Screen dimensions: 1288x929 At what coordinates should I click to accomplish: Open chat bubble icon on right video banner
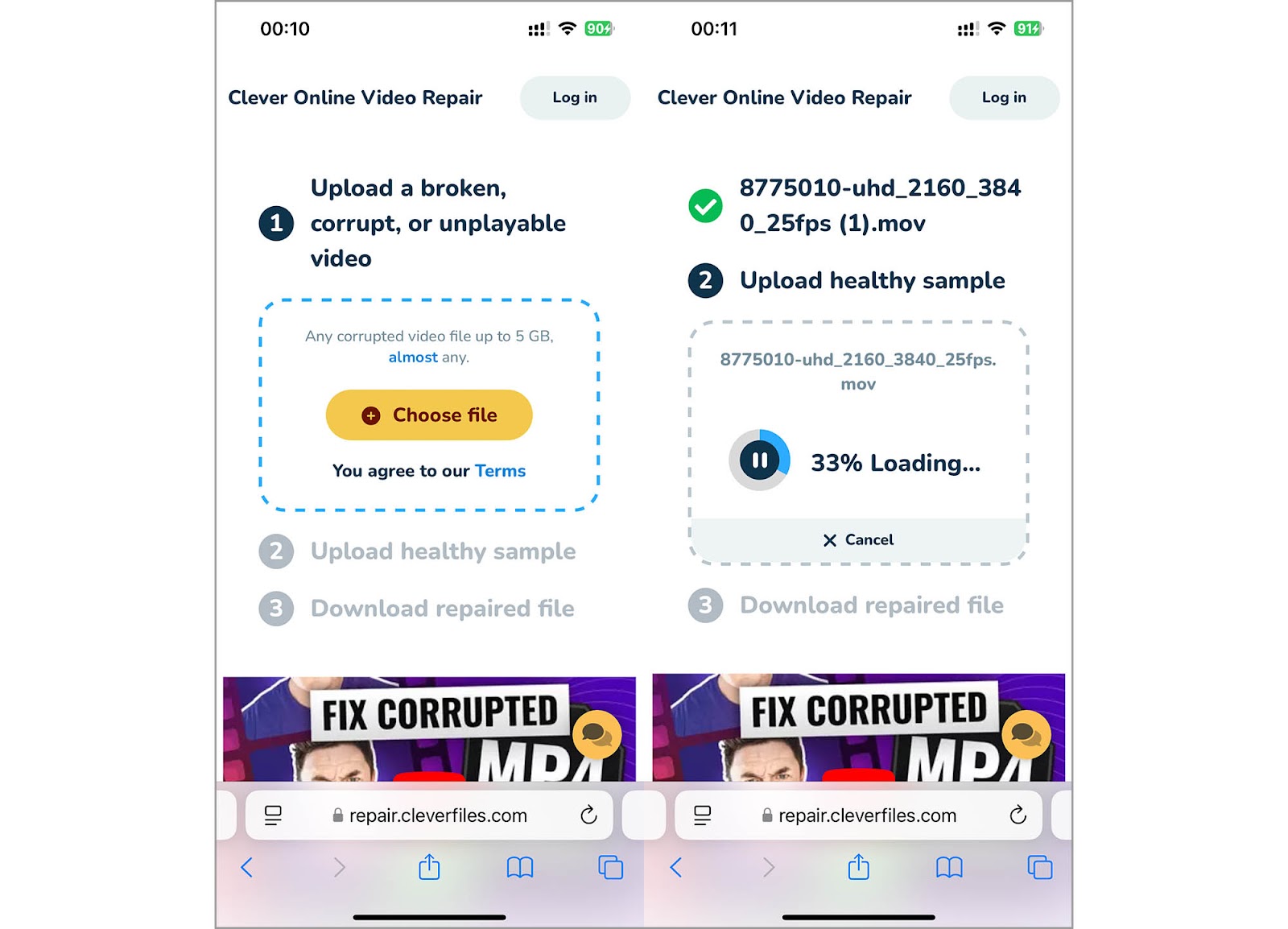tap(1026, 734)
